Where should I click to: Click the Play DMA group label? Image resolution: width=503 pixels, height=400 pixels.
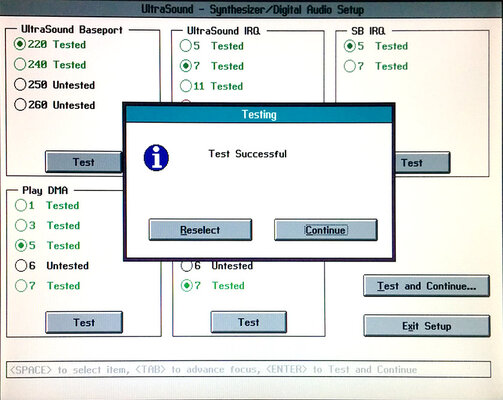point(45,190)
